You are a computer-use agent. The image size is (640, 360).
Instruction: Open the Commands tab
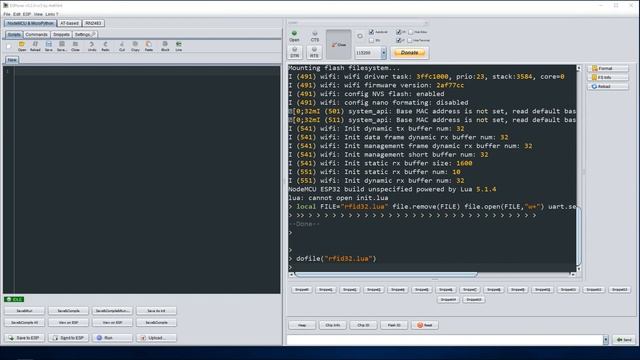click(x=37, y=35)
